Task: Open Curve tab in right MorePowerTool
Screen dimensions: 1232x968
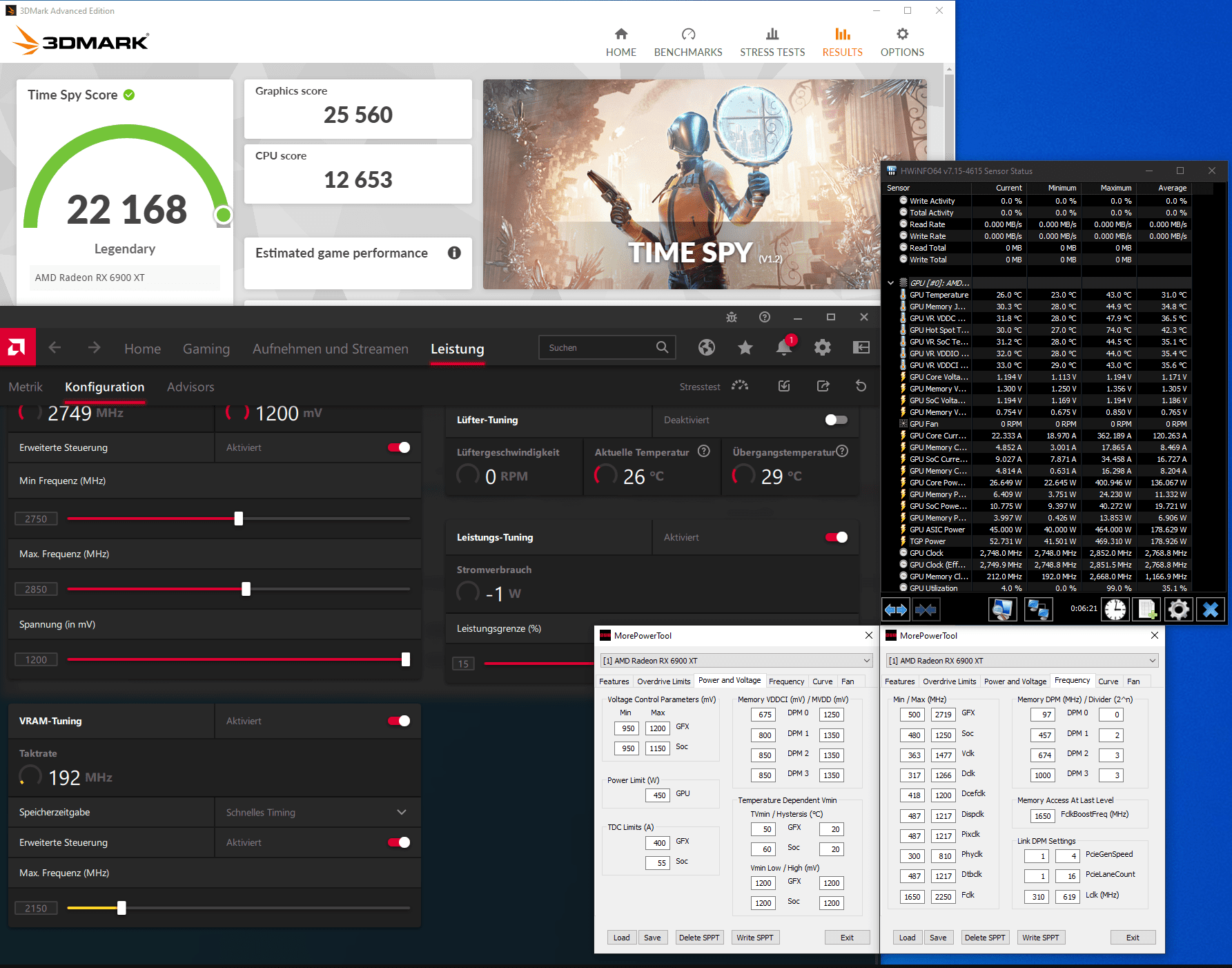Action: click(x=1108, y=681)
